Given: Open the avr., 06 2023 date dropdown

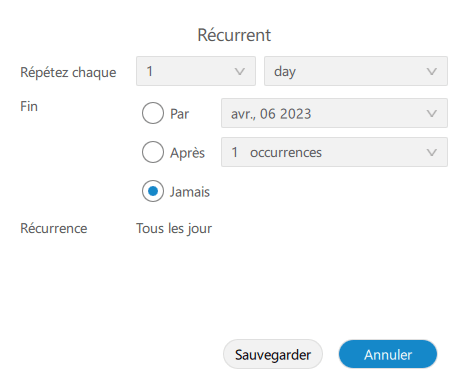Looking at the screenshot, I should tap(334, 113).
